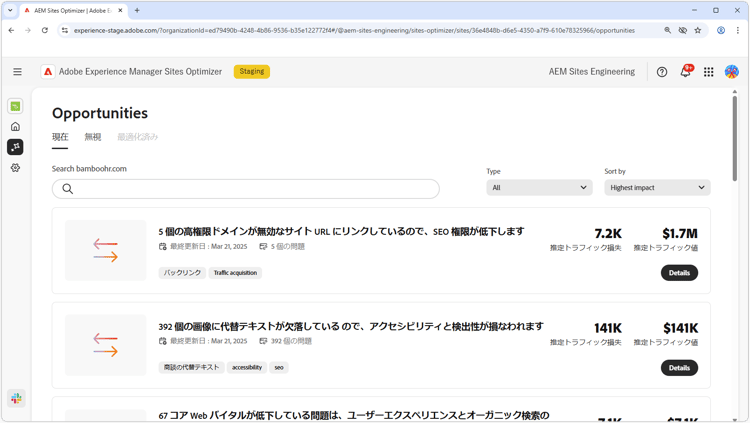Click the Opportunities page heading
Viewport: 750px width, 423px height.
(x=100, y=113)
